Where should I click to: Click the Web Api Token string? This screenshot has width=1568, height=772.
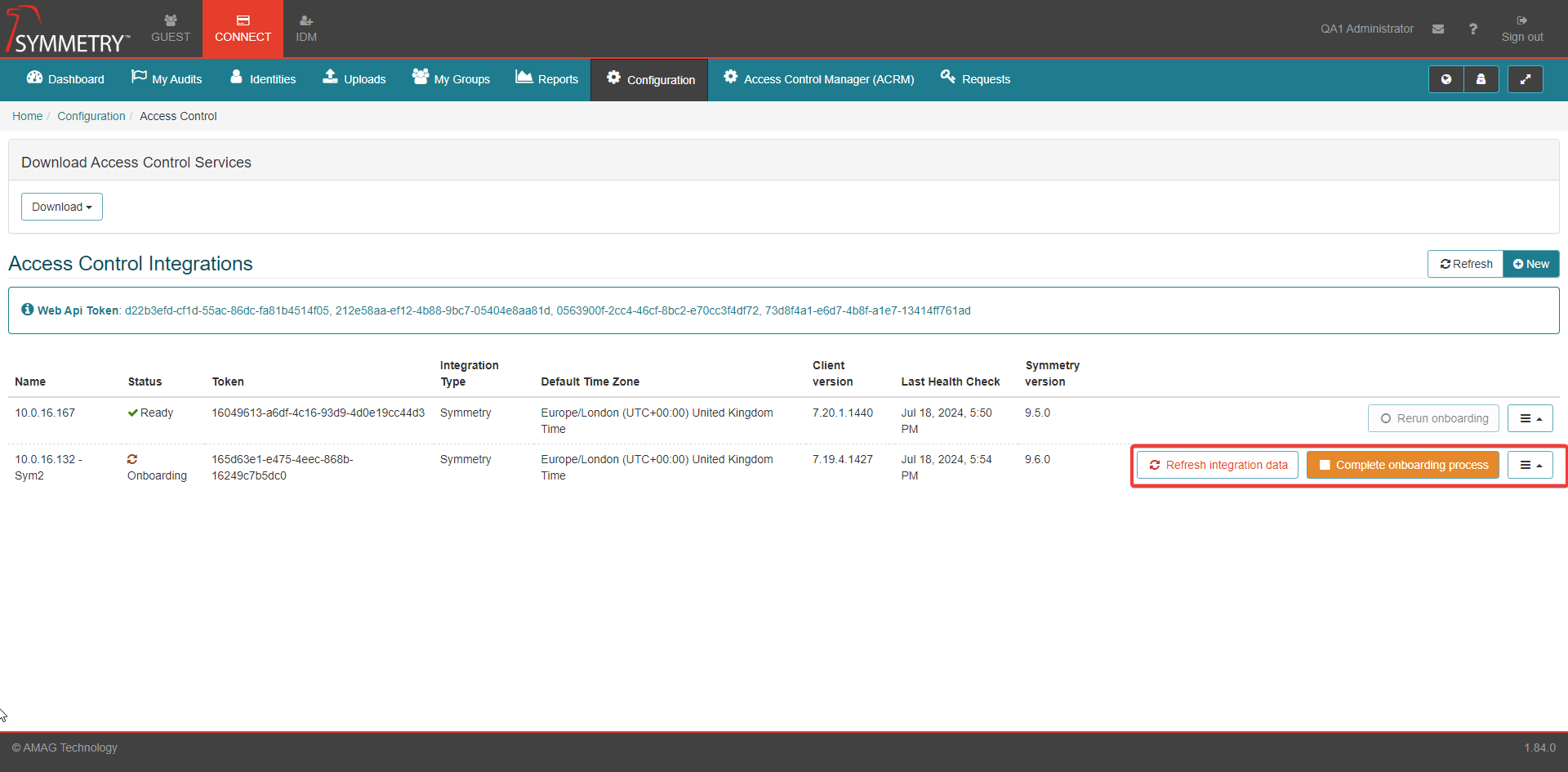pos(547,310)
